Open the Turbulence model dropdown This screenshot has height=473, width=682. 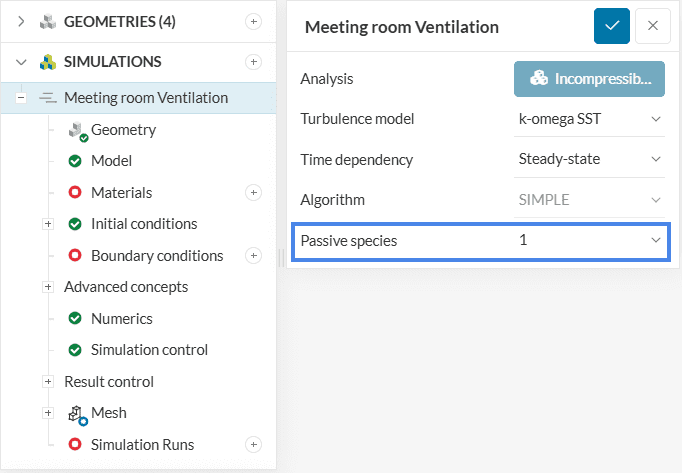pos(589,119)
